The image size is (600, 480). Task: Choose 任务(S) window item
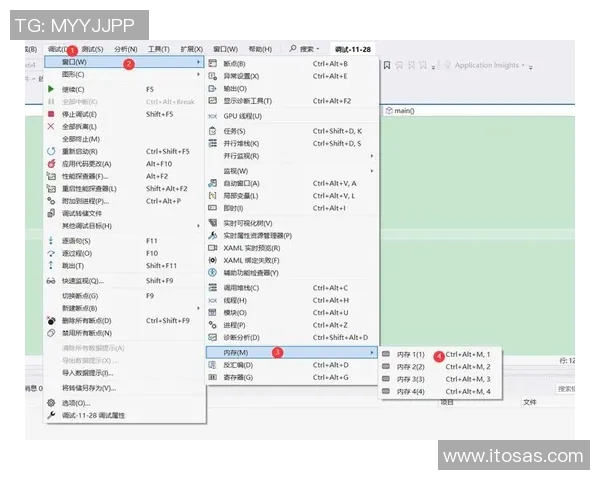292,131
